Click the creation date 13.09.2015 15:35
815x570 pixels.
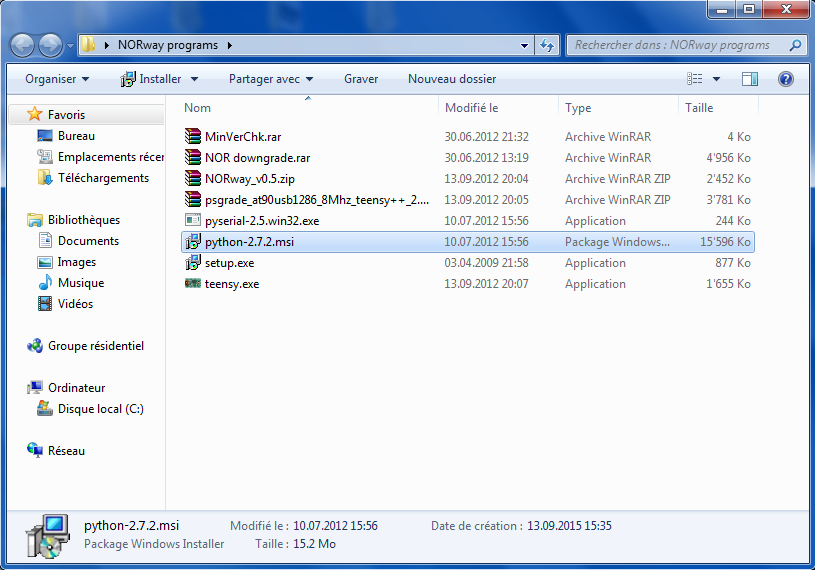coord(569,526)
